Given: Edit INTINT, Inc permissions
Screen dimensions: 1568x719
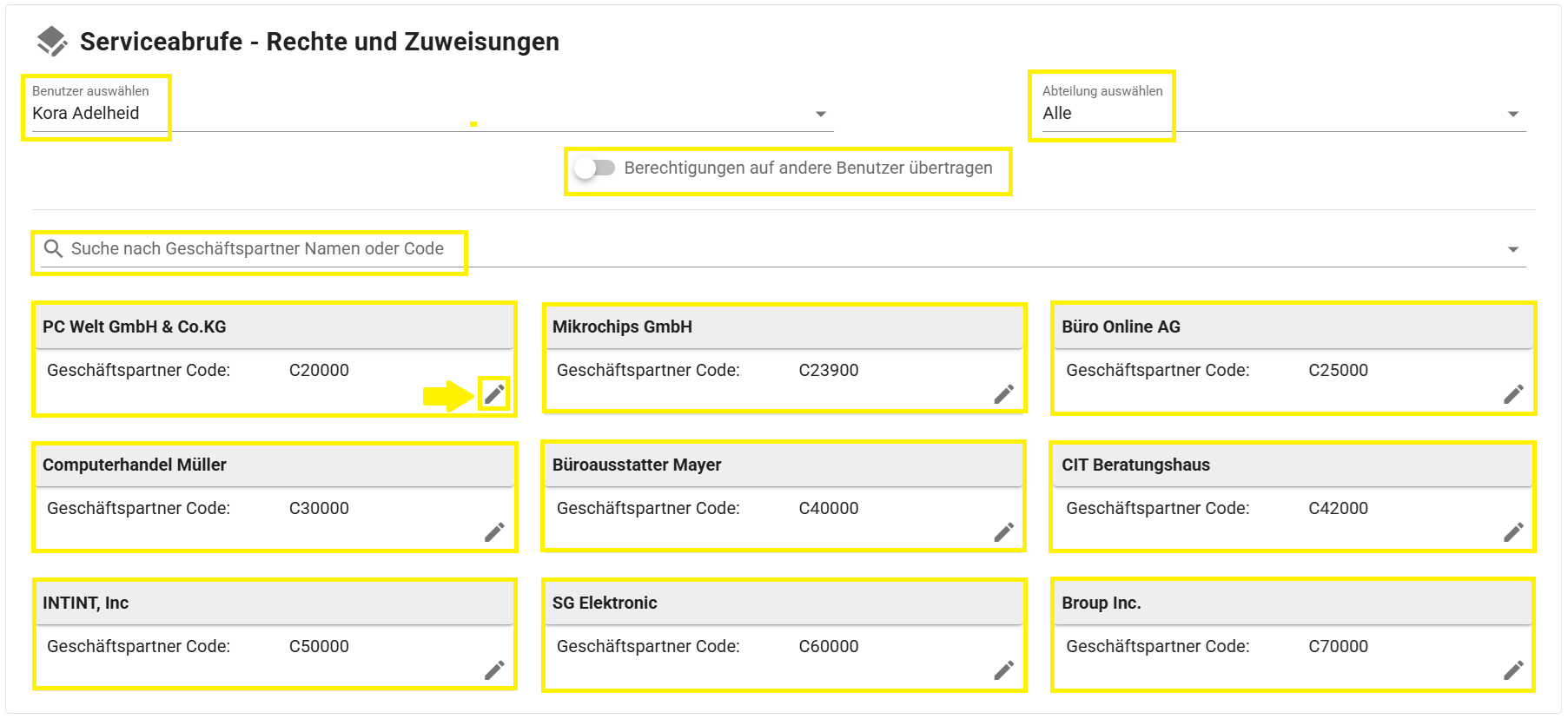Looking at the screenshot, I should point(494,670).
